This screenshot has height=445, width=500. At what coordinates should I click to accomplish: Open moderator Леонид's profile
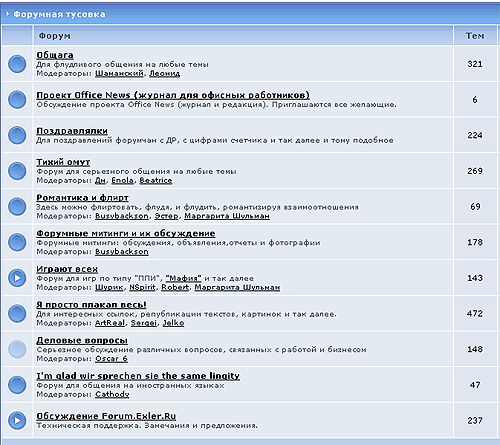164,73
